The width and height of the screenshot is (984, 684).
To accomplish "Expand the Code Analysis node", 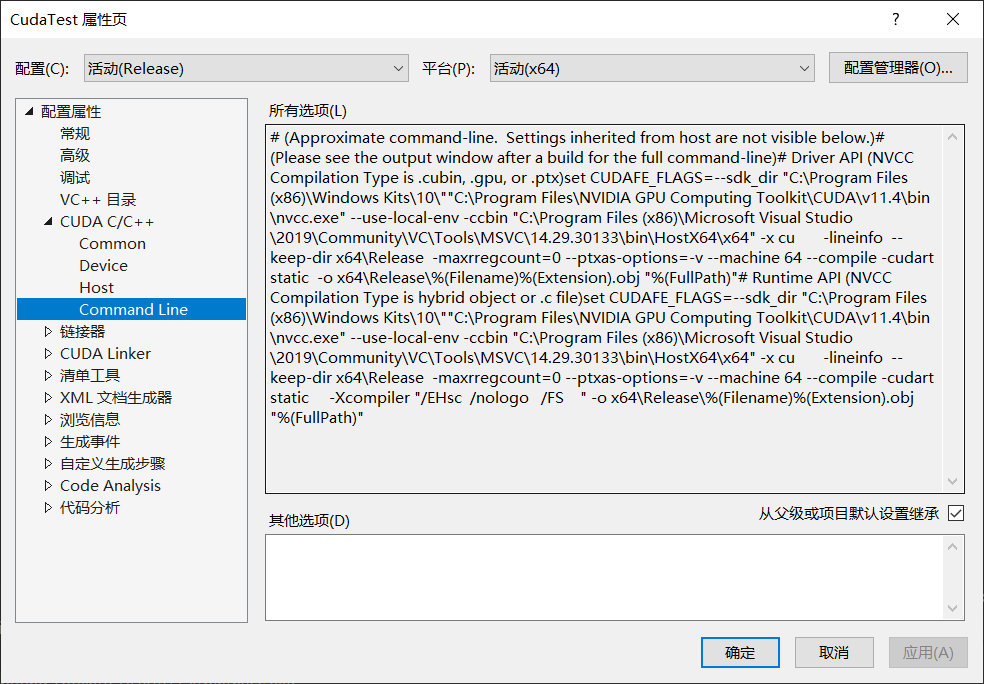I will coord(48,485).
